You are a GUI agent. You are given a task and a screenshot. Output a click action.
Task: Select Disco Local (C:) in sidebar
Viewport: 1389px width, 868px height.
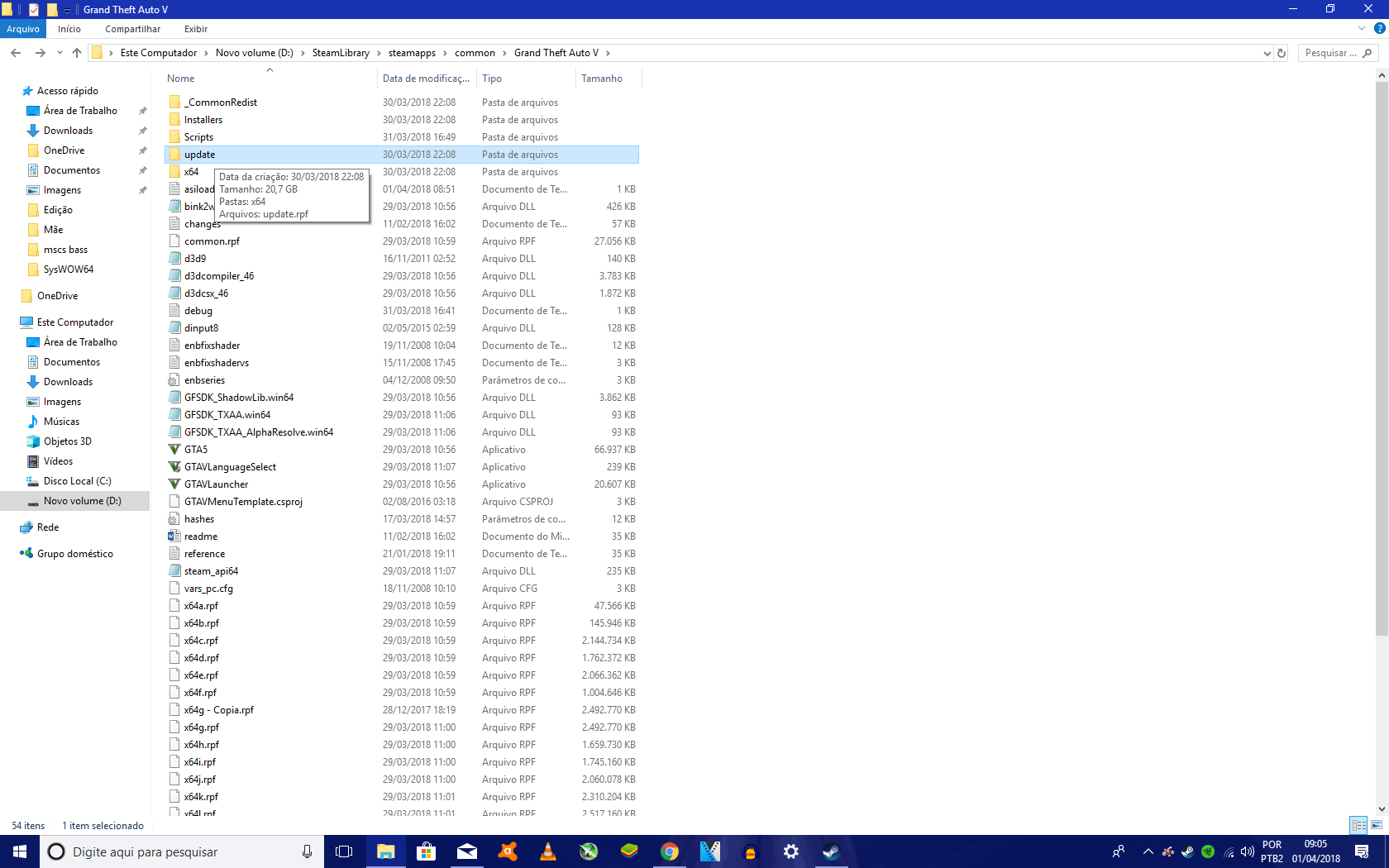click(77, 481)
